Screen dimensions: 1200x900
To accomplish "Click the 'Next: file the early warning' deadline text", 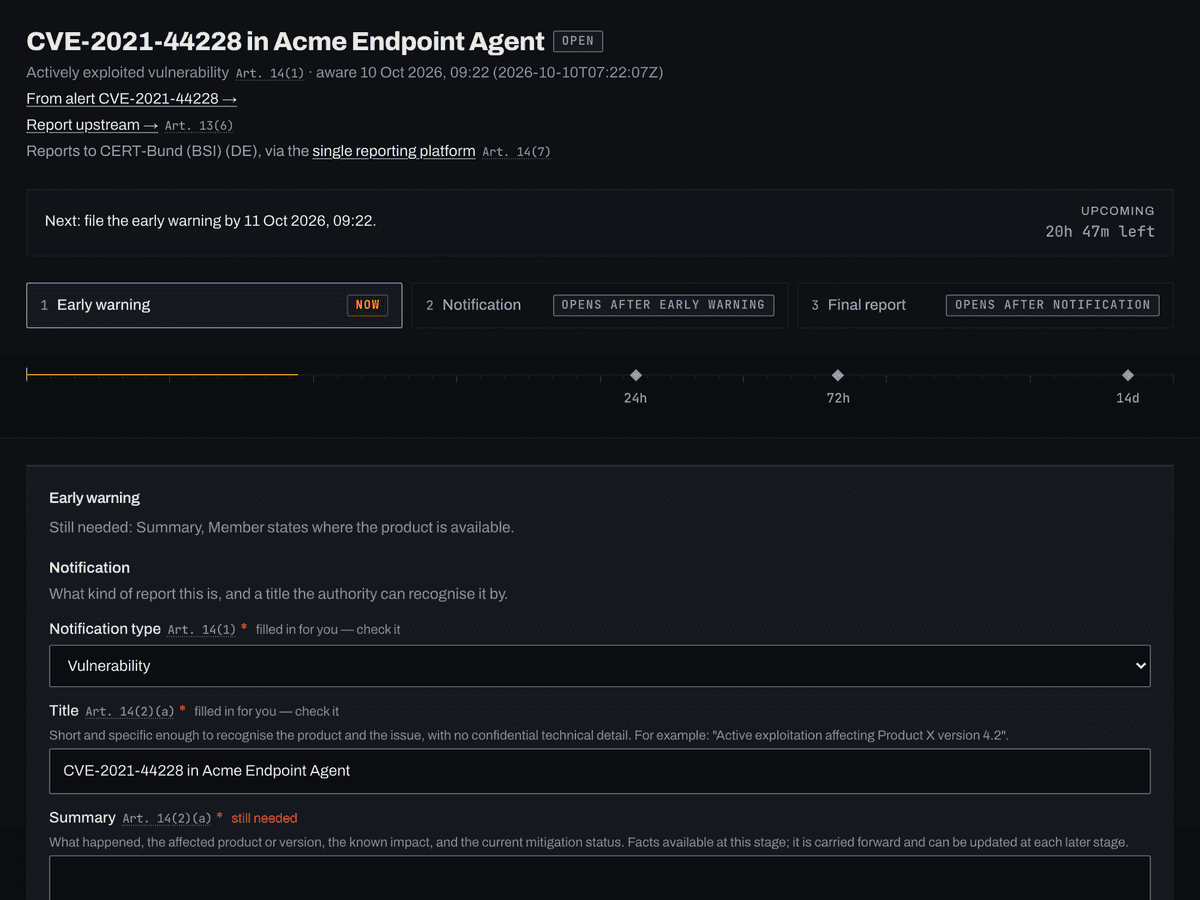I will click(x=211, y=221).
